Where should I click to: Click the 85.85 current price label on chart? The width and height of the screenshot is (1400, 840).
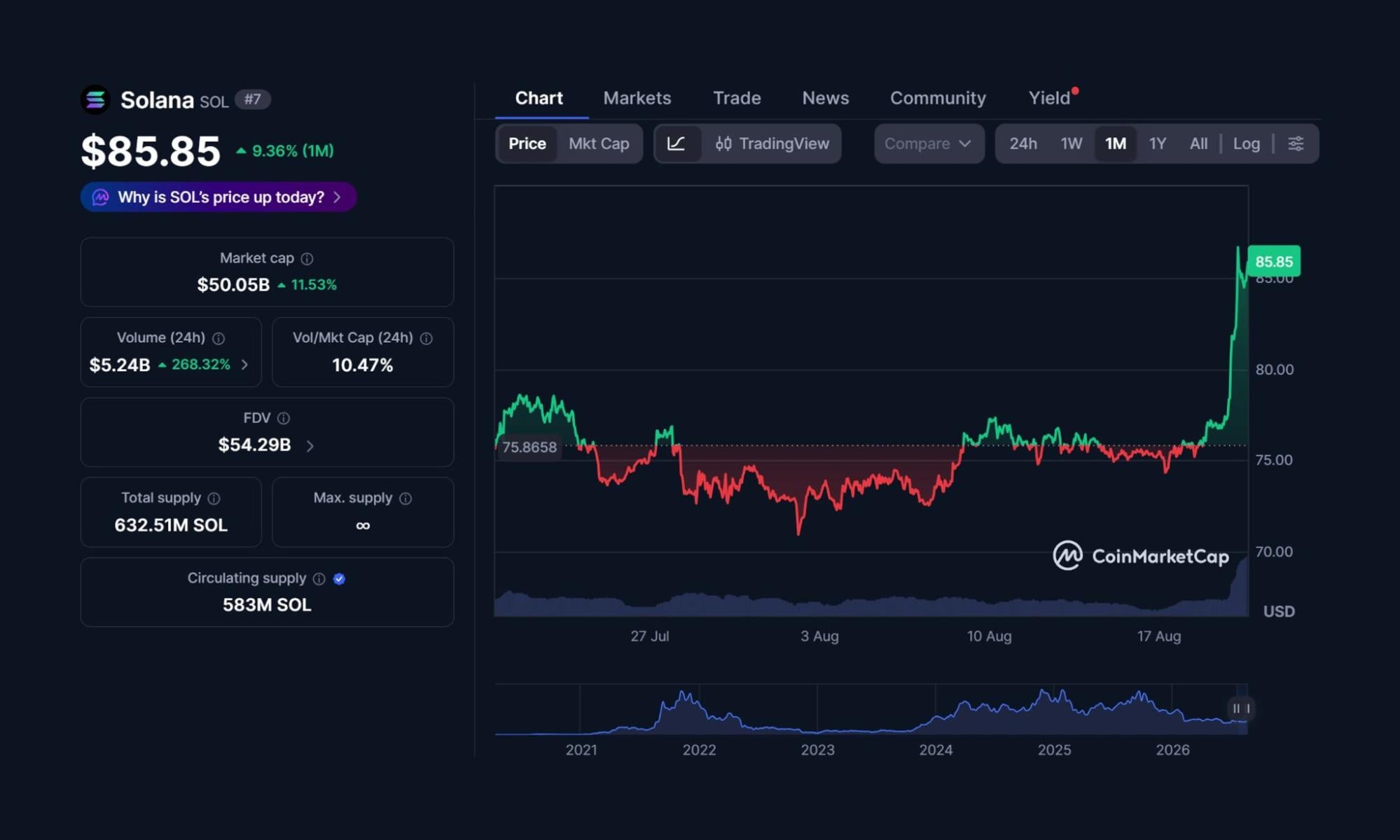(x=1273, y=262)
